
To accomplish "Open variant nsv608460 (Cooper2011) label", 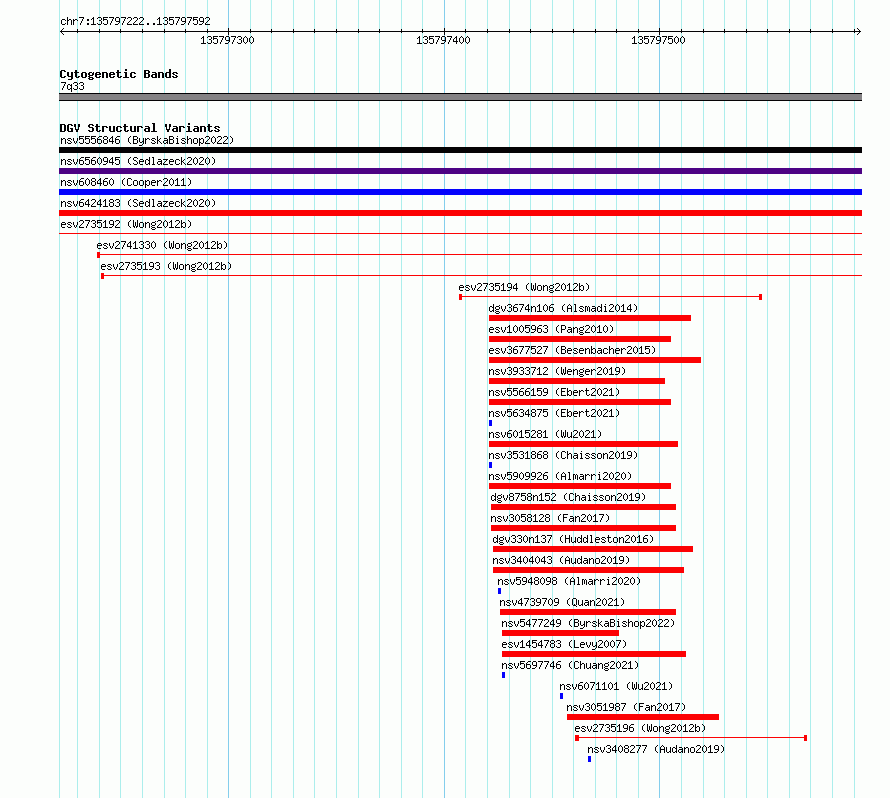I will tap(126, 182).
